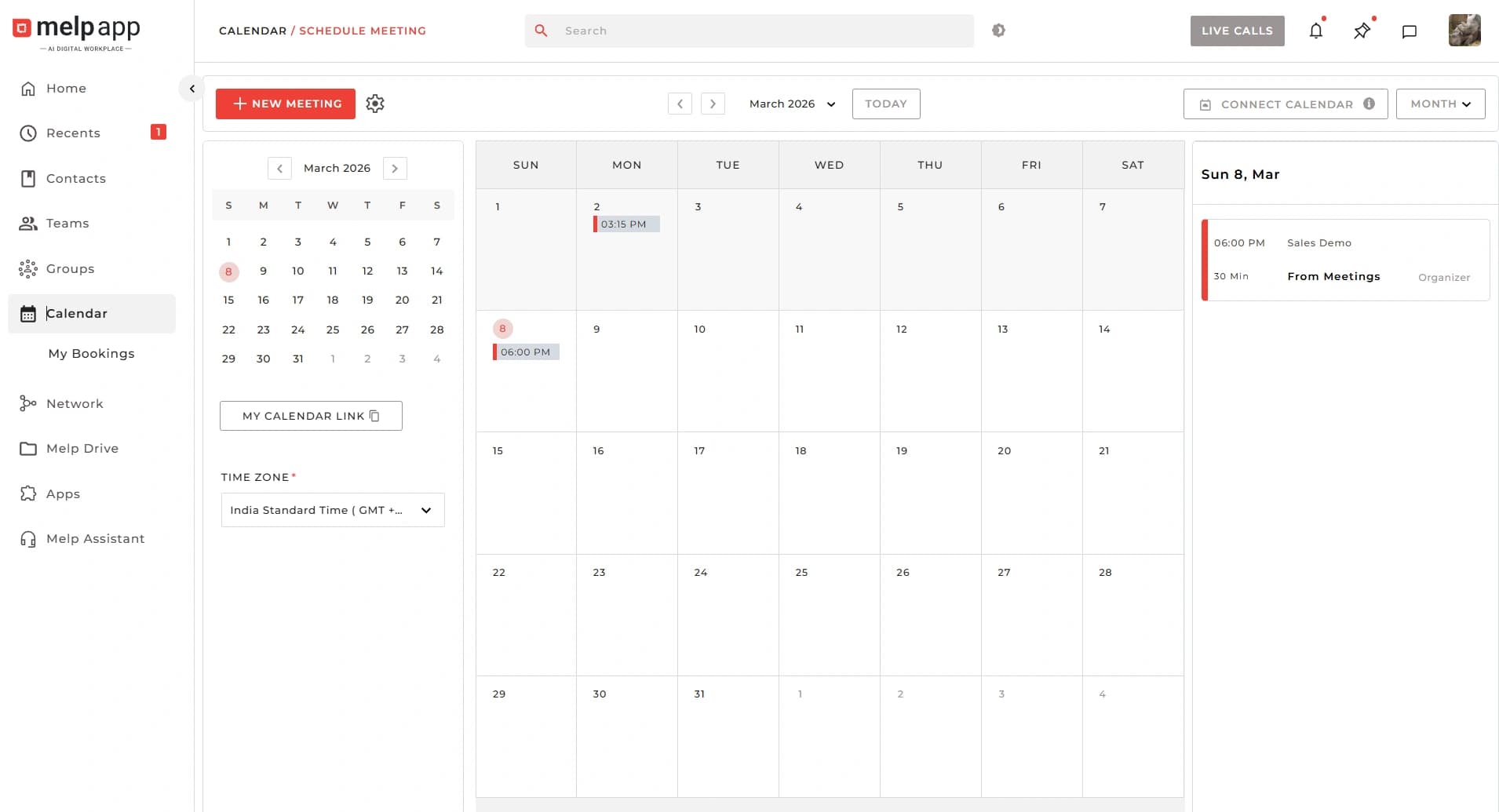This screenshot has height=812, width=1499.
Task: Navigate to Recents in the sidebar
Action: [x=75, y=133]
